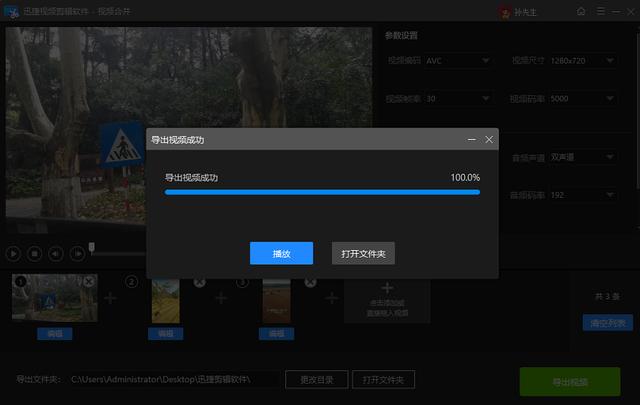The width and height of the screenshot is (640, 405).
Task: Open the hamburger menu in the title bar
Action: pyautogui.click(x=601, y=11)
